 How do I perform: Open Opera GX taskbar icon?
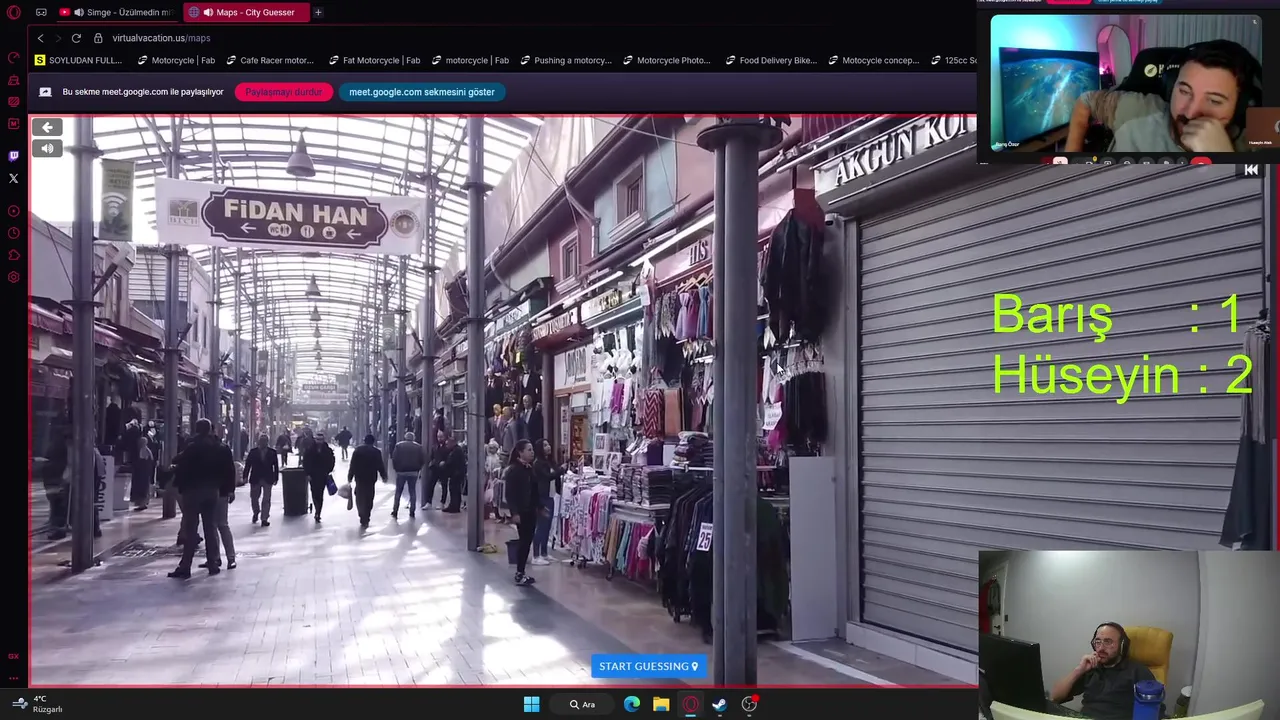(x=690, y=704)
